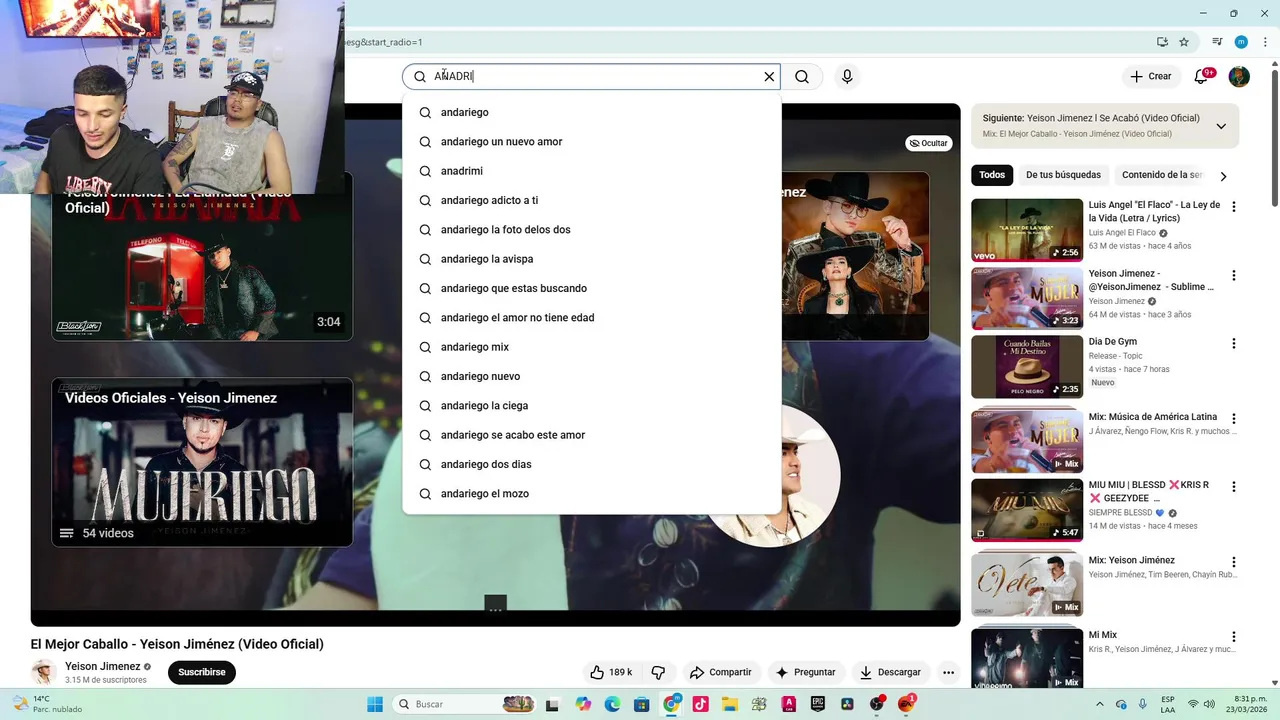The height and width of the screenshot is (720, 1280).
Task: Show more filter chips with right arrow
Action: (1223, 176)
